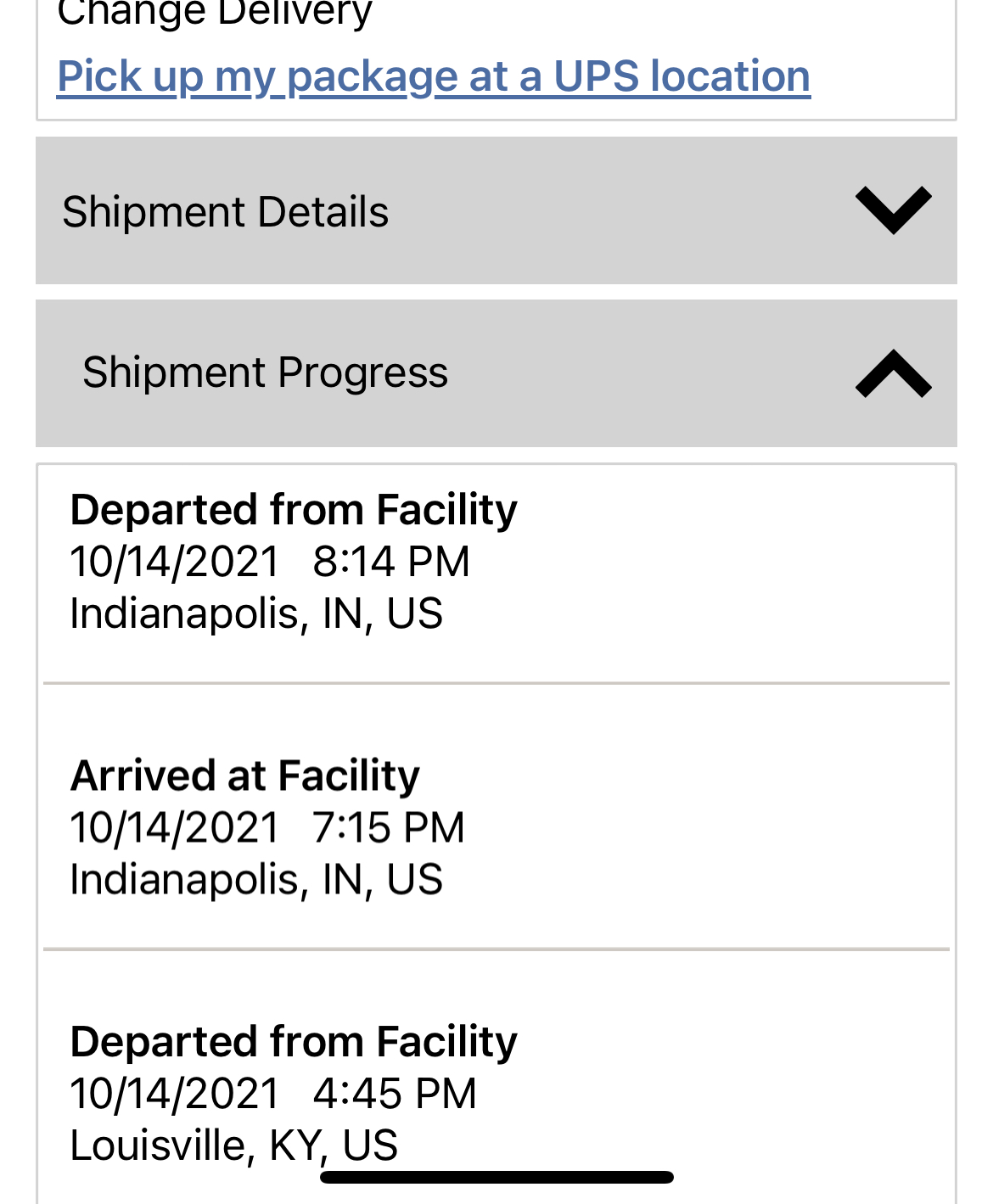Tap the 7:15 PM arrival time

[388, 827]
